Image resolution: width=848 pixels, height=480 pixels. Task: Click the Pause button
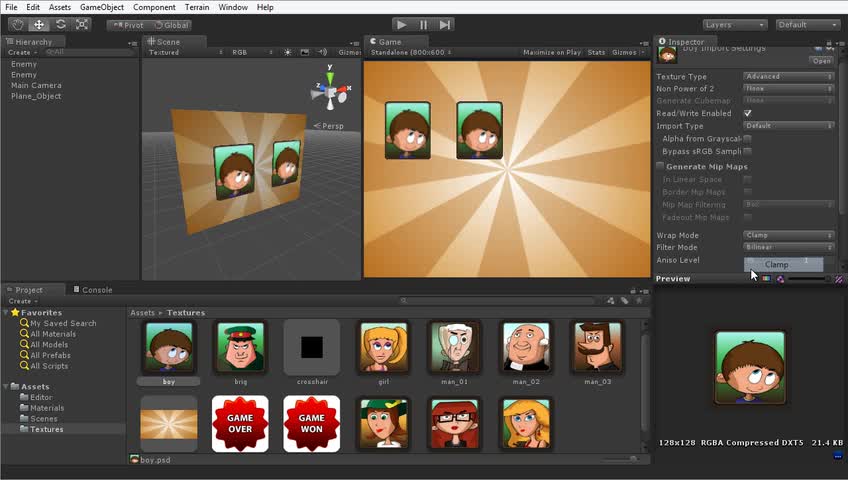coord(423,24)
